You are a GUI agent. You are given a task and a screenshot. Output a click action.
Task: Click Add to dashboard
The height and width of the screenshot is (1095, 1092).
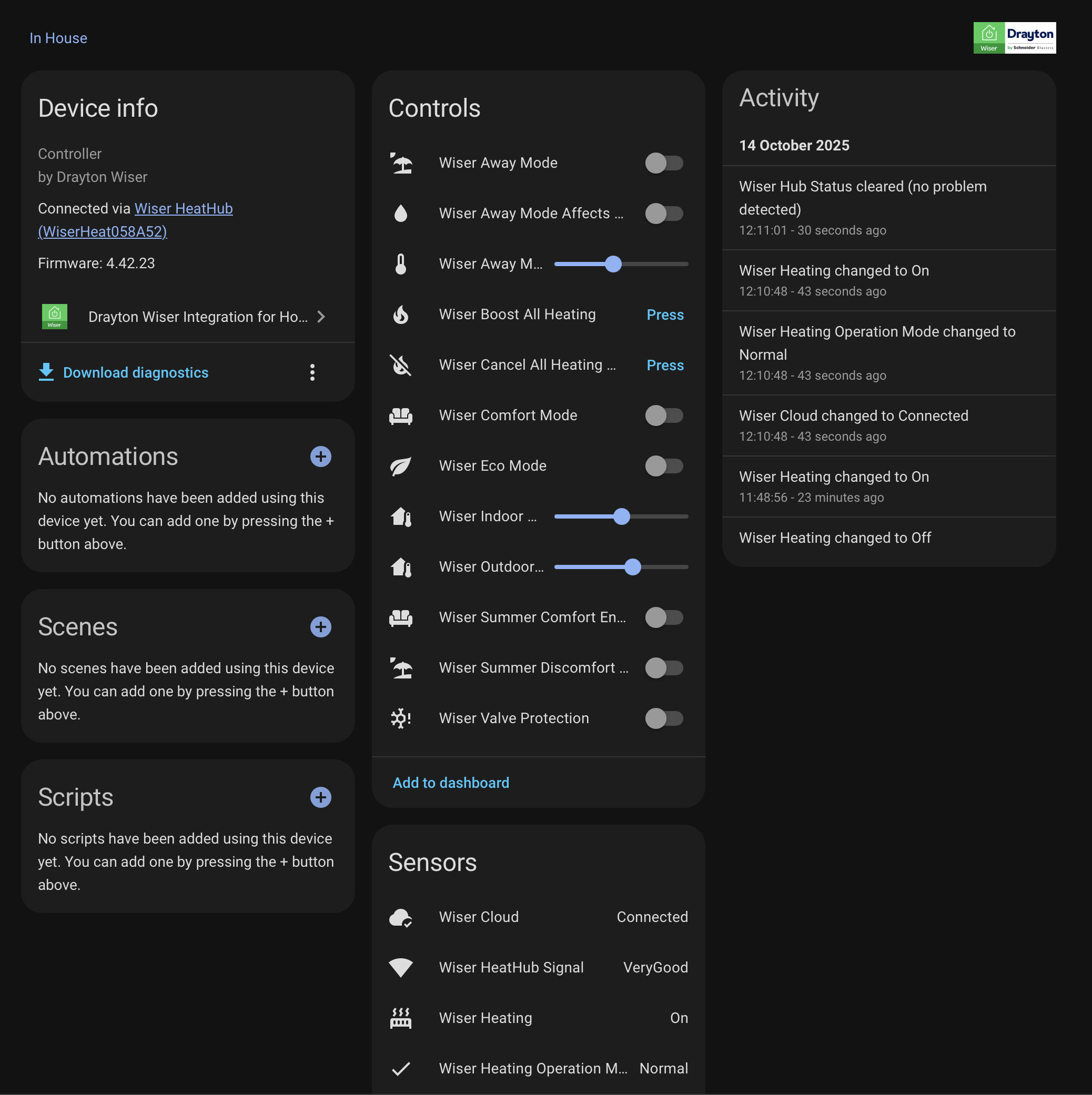[451, 783]
